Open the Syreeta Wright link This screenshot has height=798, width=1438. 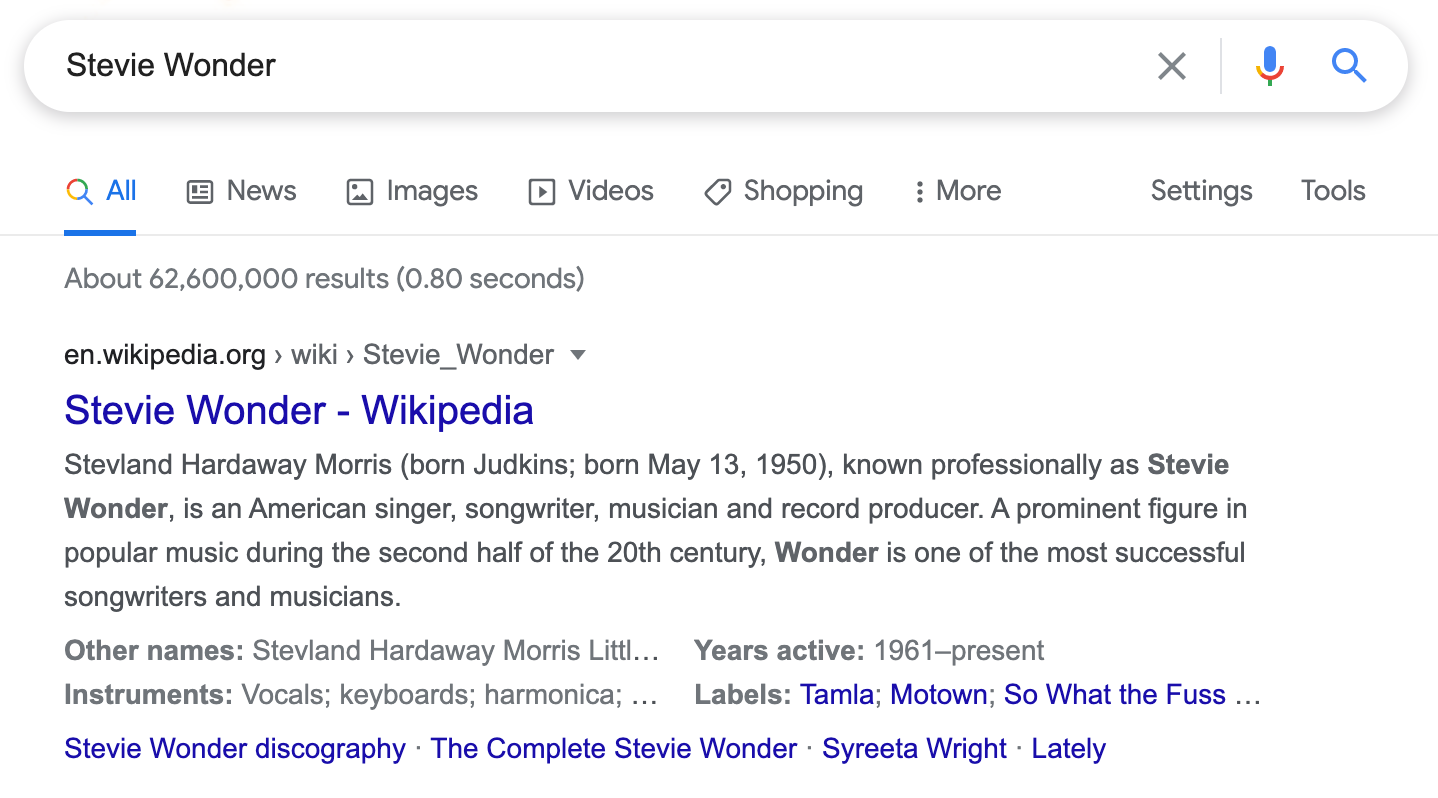click(914, 749)
